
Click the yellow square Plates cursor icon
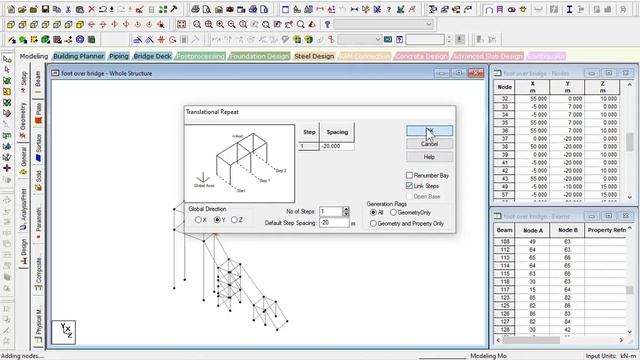pyautogui.click(x=7, y=91)
